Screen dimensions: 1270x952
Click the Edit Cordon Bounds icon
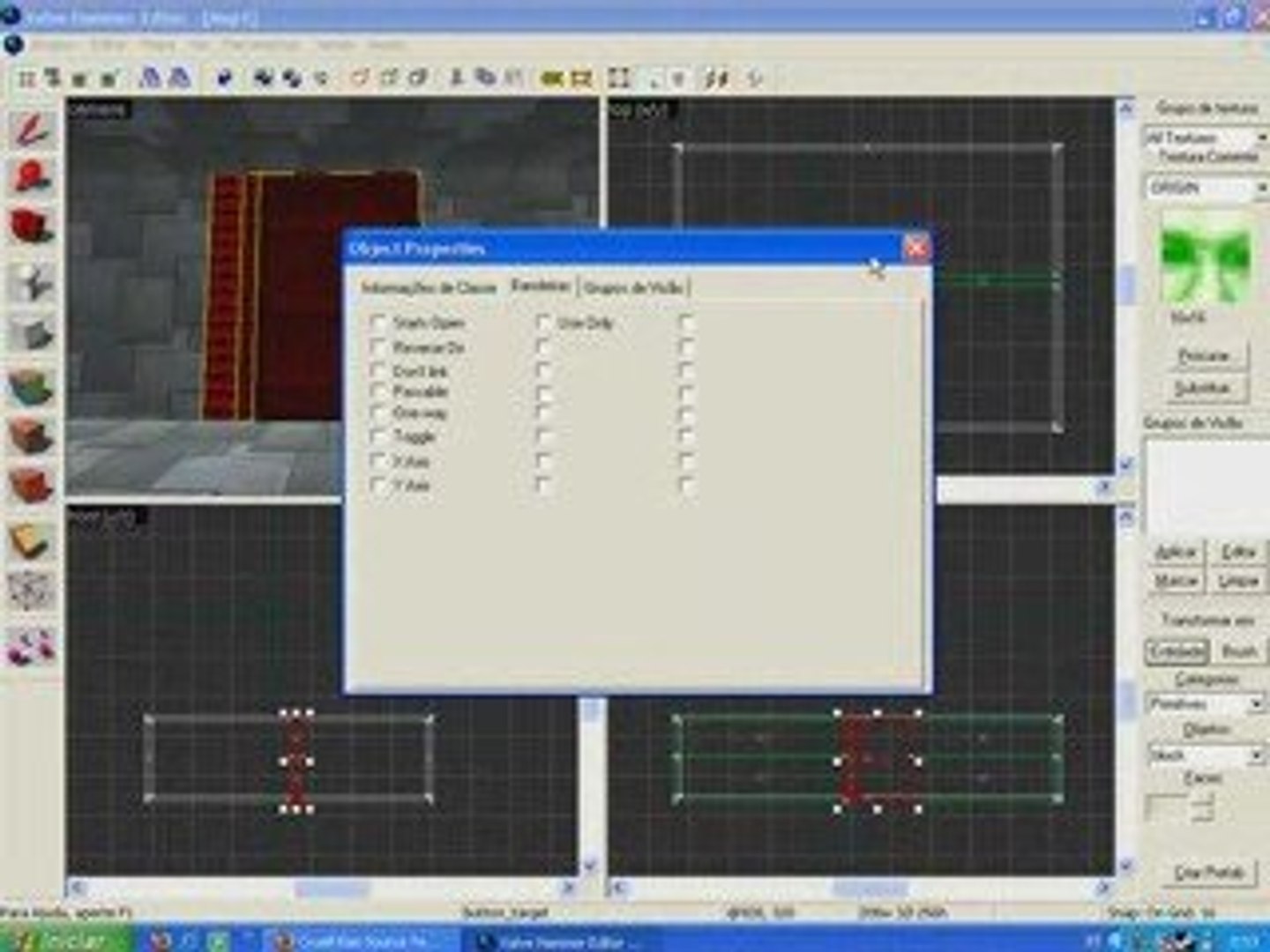581,78
